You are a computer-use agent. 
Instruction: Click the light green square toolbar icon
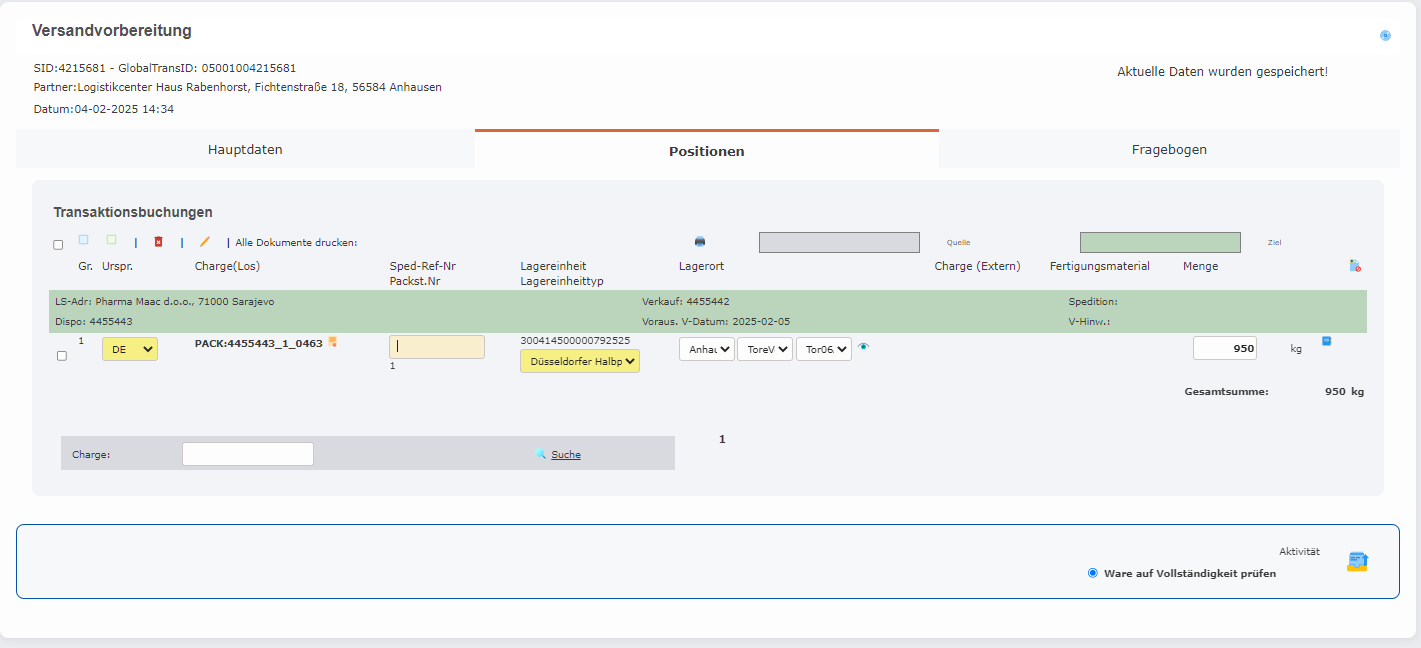[x=112, y=240]
